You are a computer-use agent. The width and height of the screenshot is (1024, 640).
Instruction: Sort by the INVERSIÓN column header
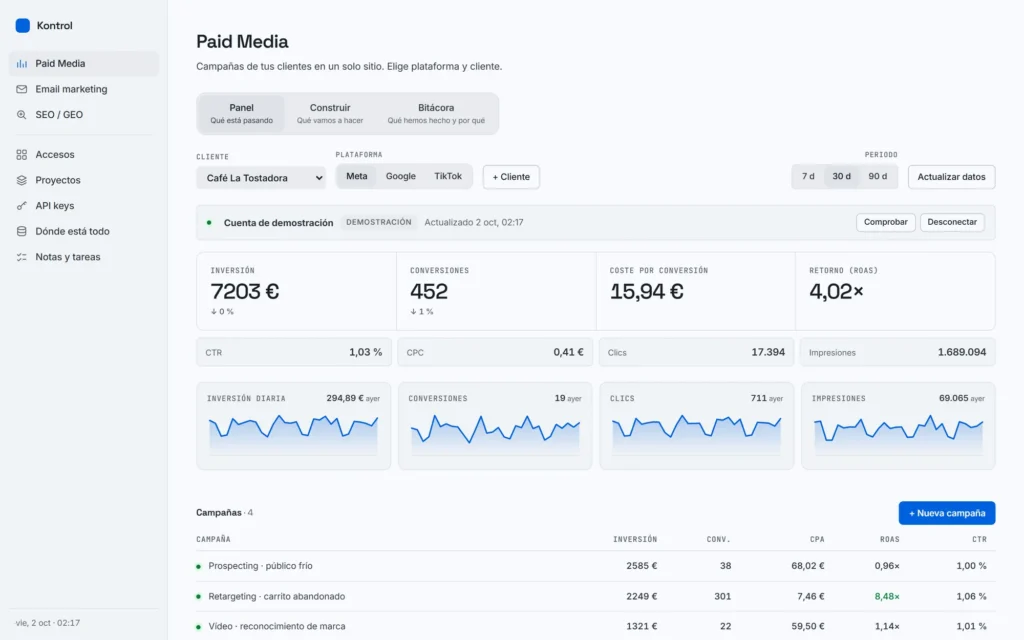(635, 539)
